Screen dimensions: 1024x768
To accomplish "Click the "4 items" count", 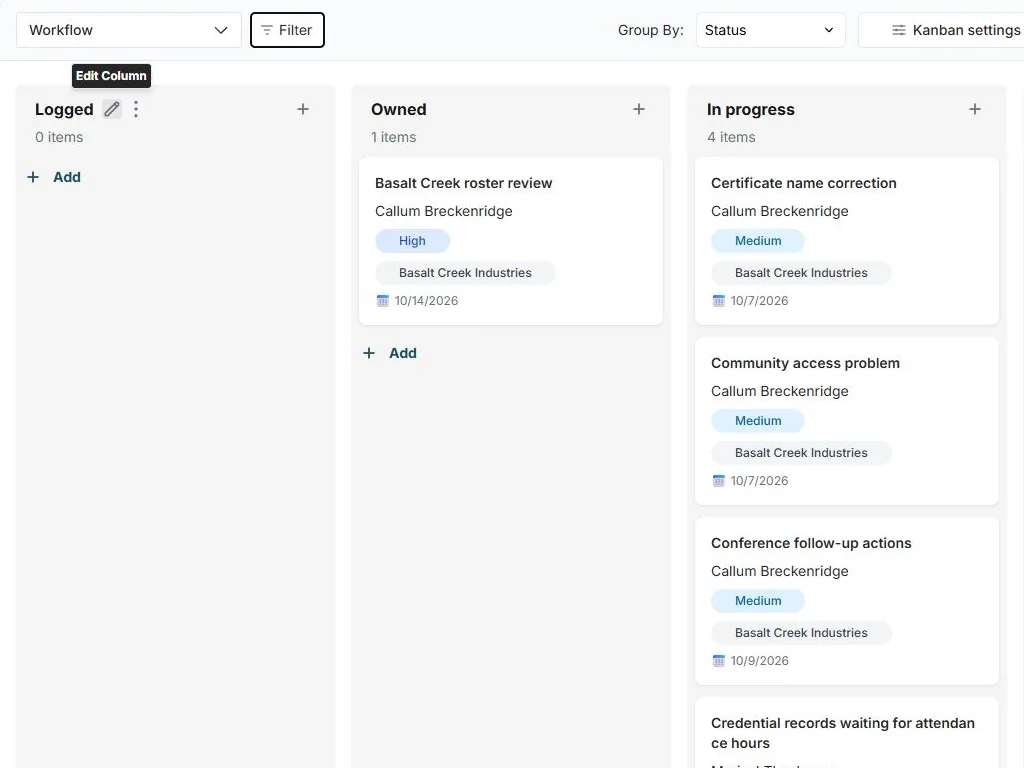I will pyautogui.click(x=731, y=138).
